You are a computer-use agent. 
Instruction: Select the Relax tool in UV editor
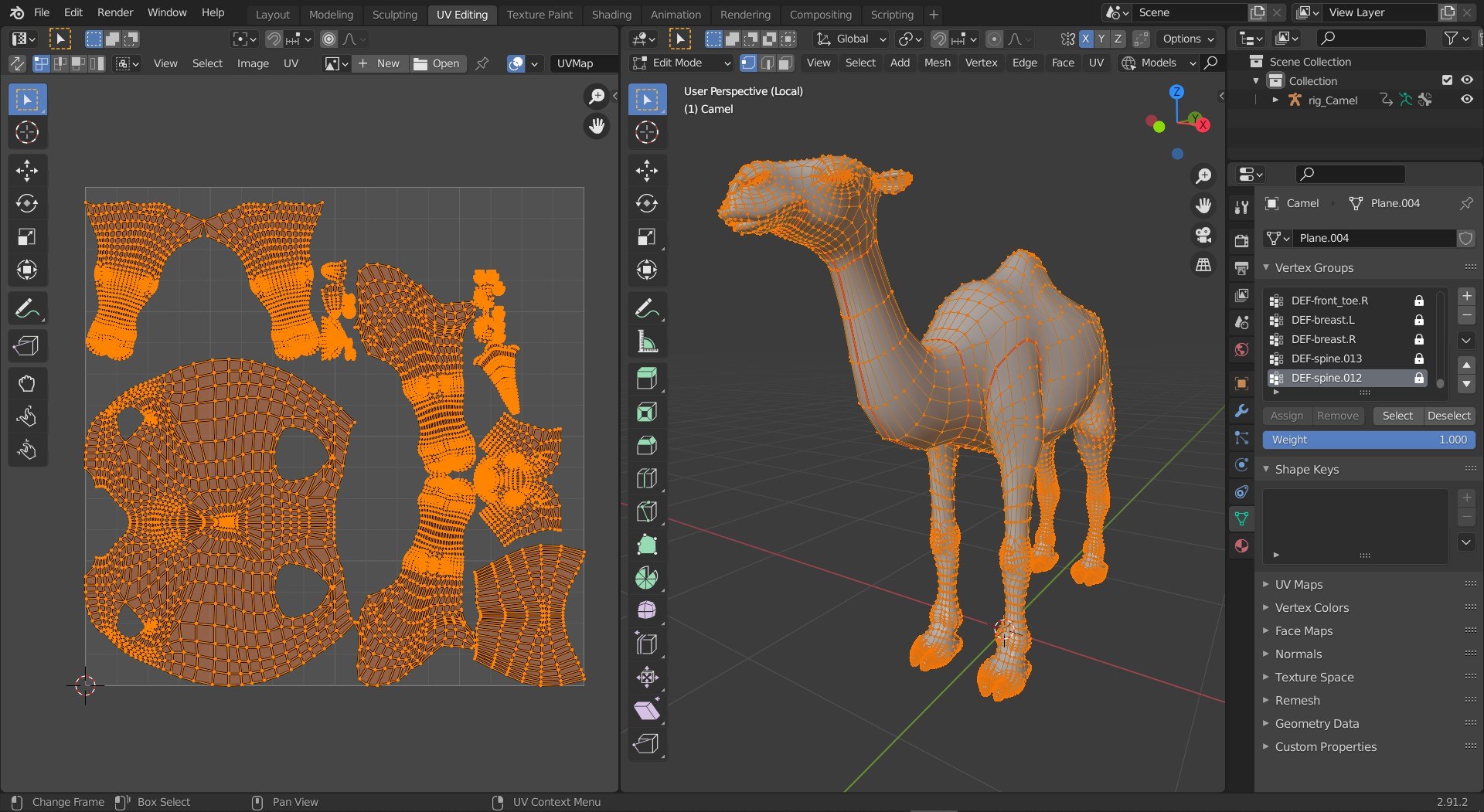[27, 417]
